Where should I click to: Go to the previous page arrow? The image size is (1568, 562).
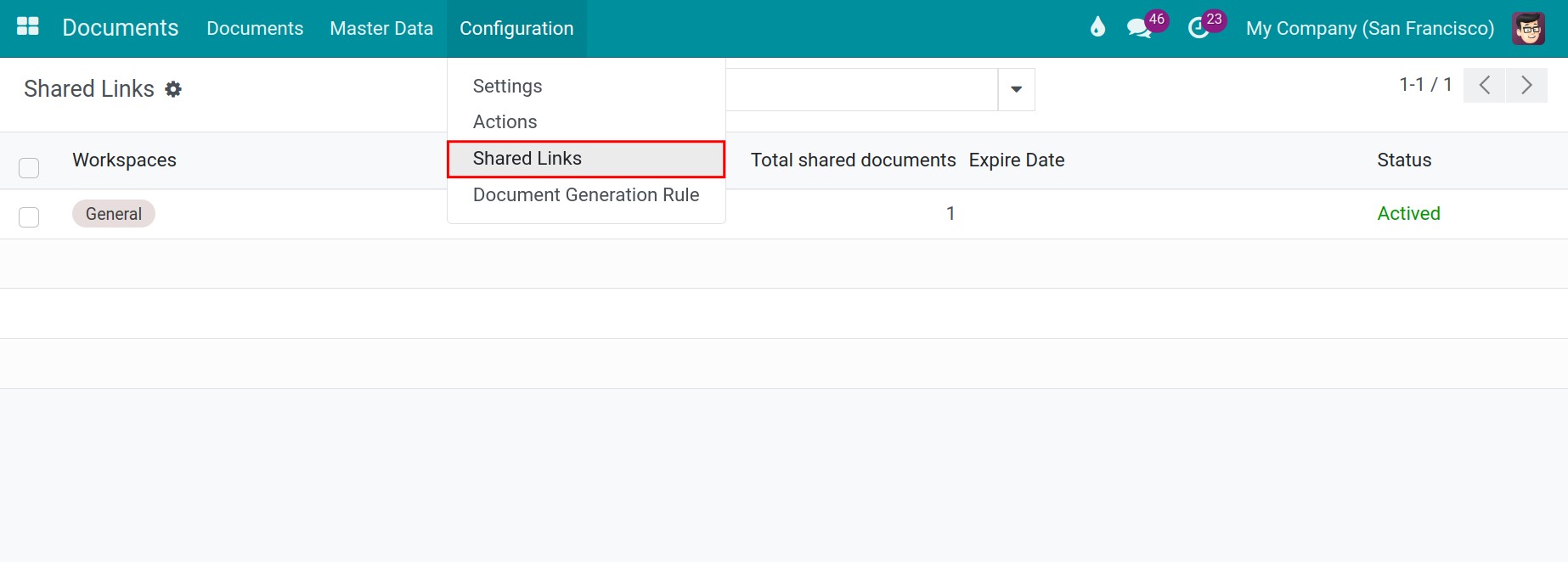point(1484,86)
